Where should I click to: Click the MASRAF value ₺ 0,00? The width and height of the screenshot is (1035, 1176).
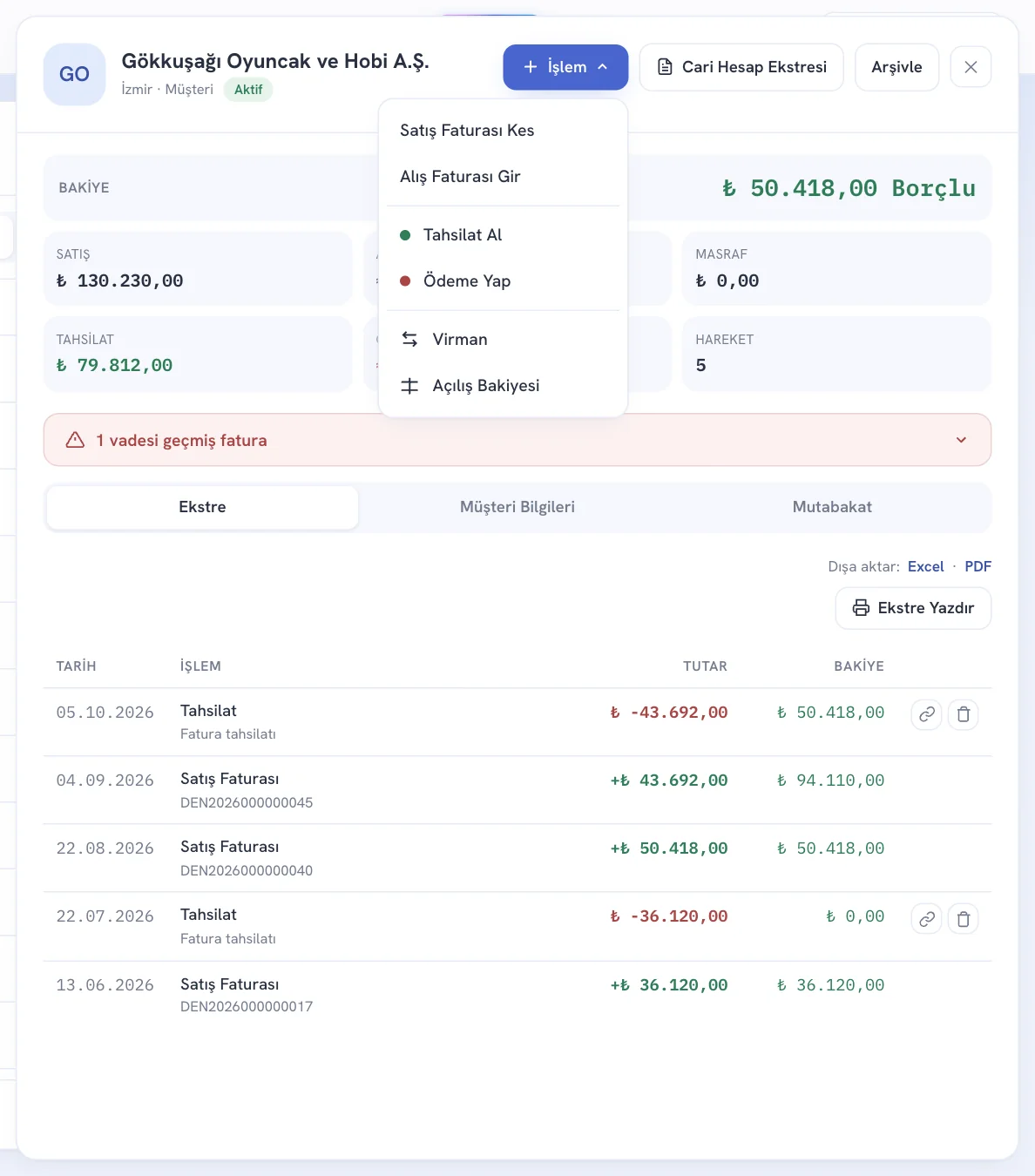click(727, 280)
